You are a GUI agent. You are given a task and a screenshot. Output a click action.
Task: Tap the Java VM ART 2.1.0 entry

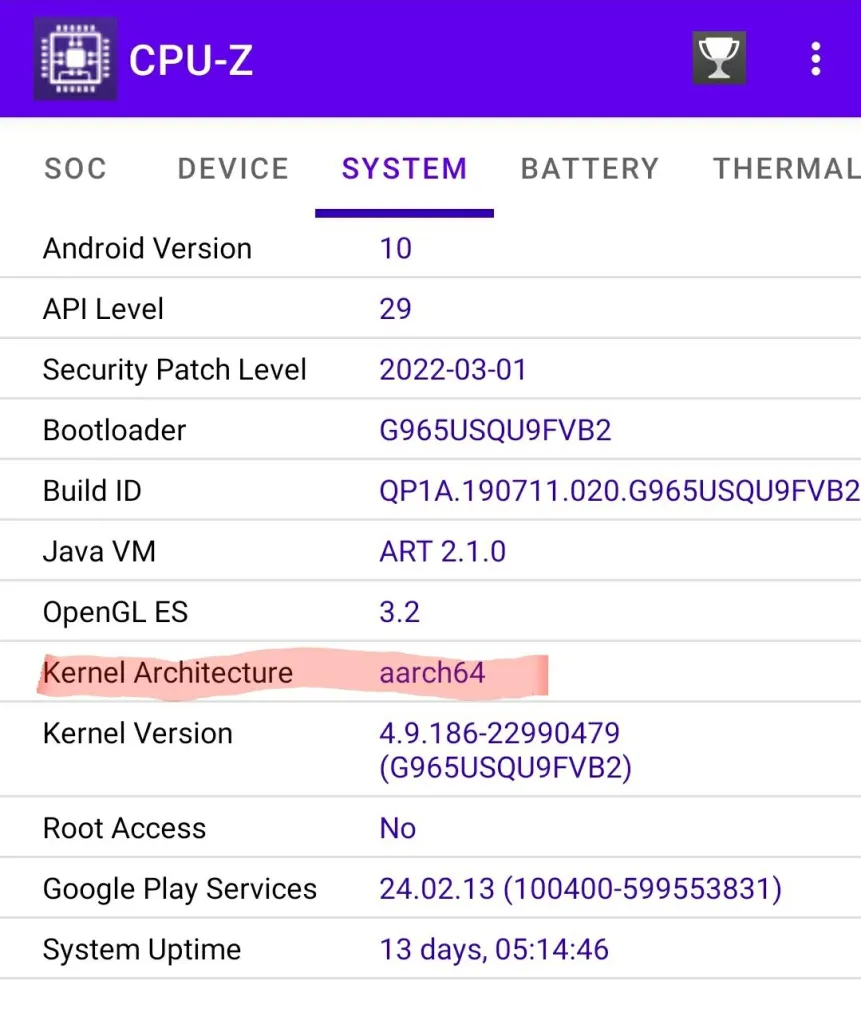(x=442, y=552)
